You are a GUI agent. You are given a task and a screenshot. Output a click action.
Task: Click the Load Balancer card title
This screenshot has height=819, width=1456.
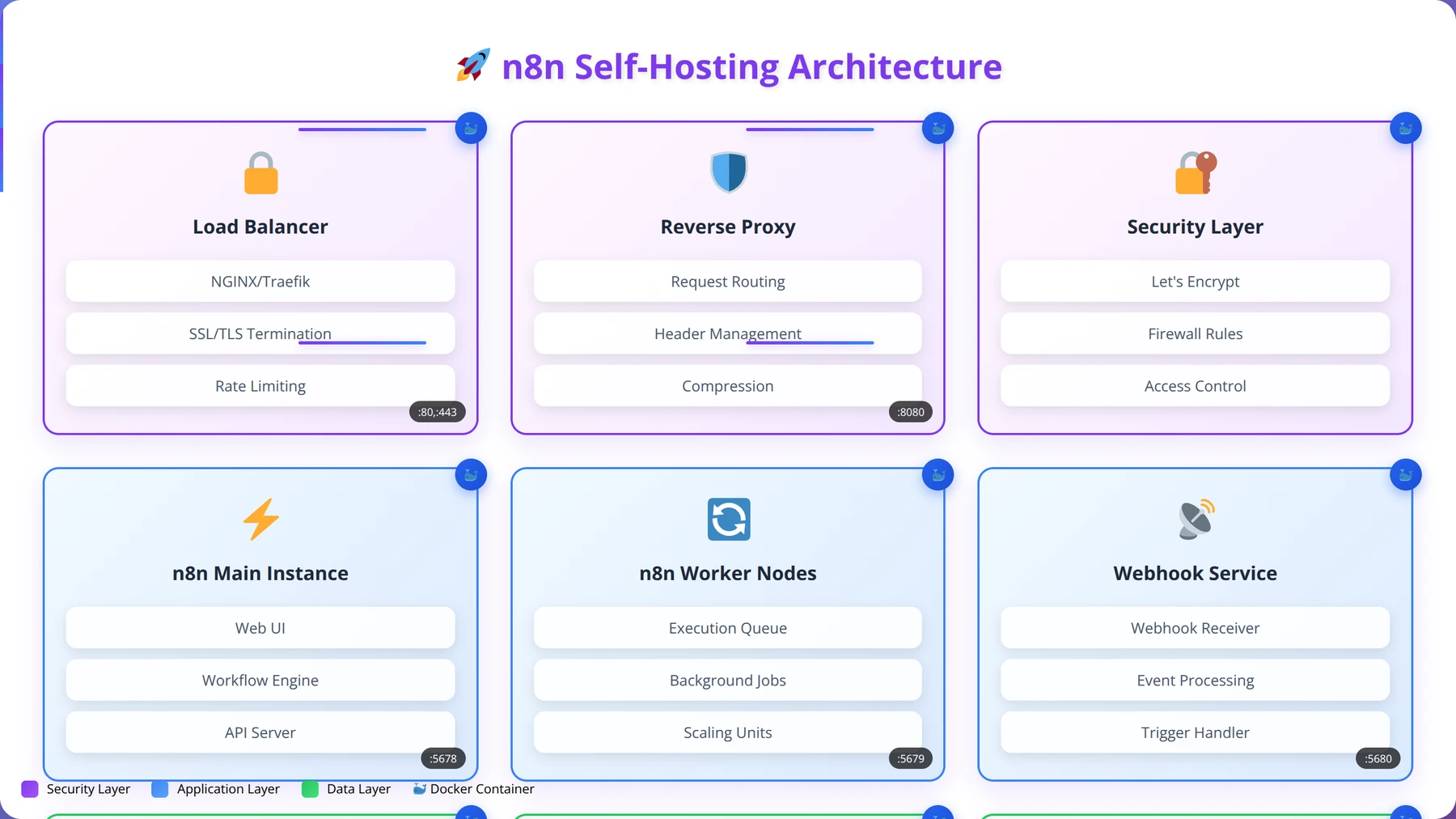(x=260, y=227)
